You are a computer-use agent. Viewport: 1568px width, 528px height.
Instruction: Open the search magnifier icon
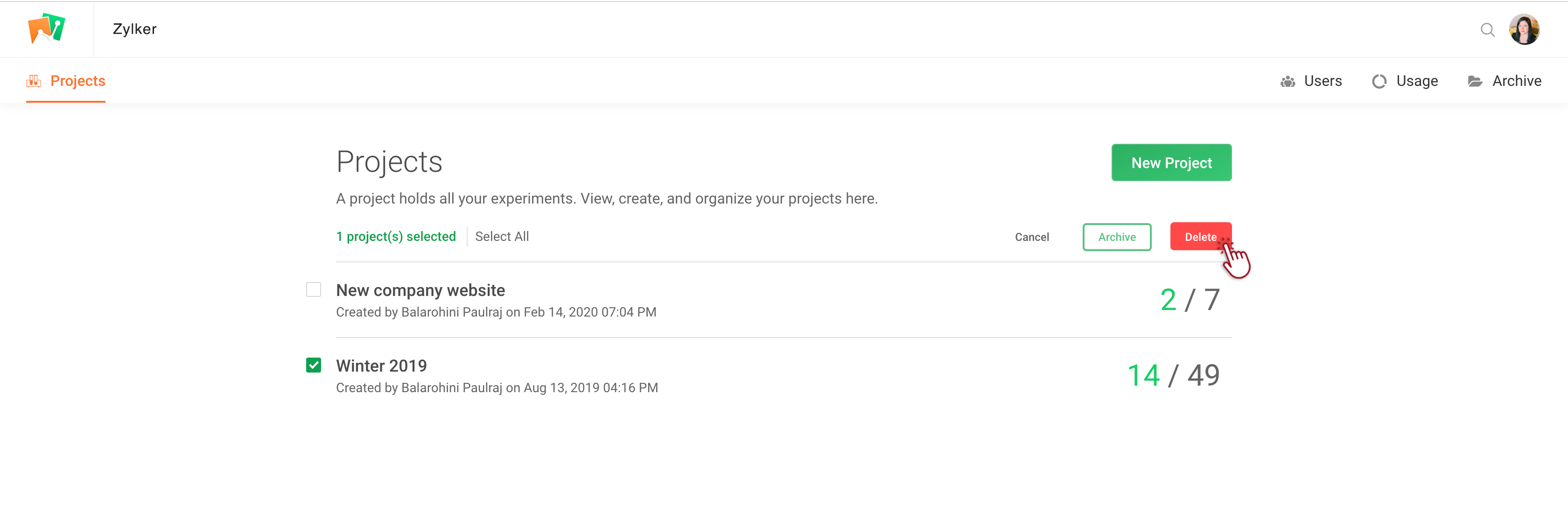[x=1487, y=30]
